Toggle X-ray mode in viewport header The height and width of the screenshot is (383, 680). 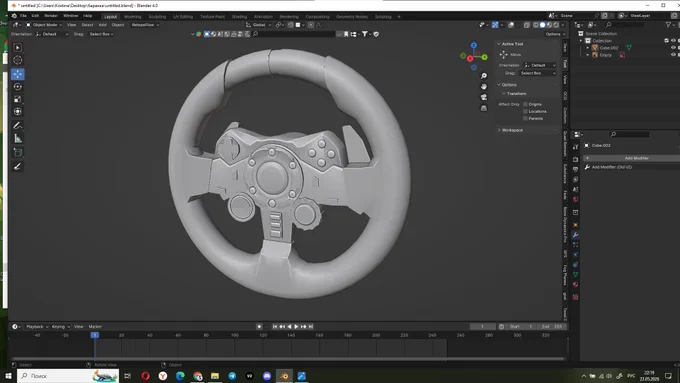pyautogui.click(x=527, y=25)
